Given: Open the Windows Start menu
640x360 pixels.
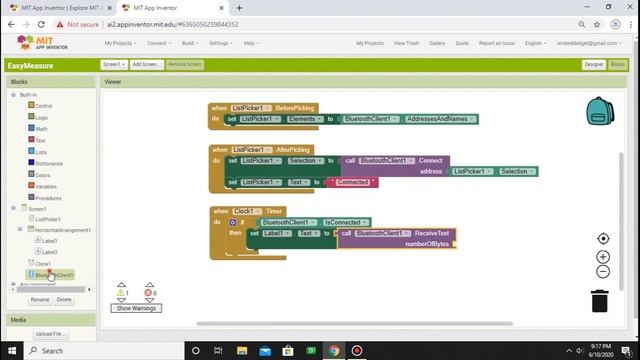Looking at the screenshot, I should (x=12, y=351).
